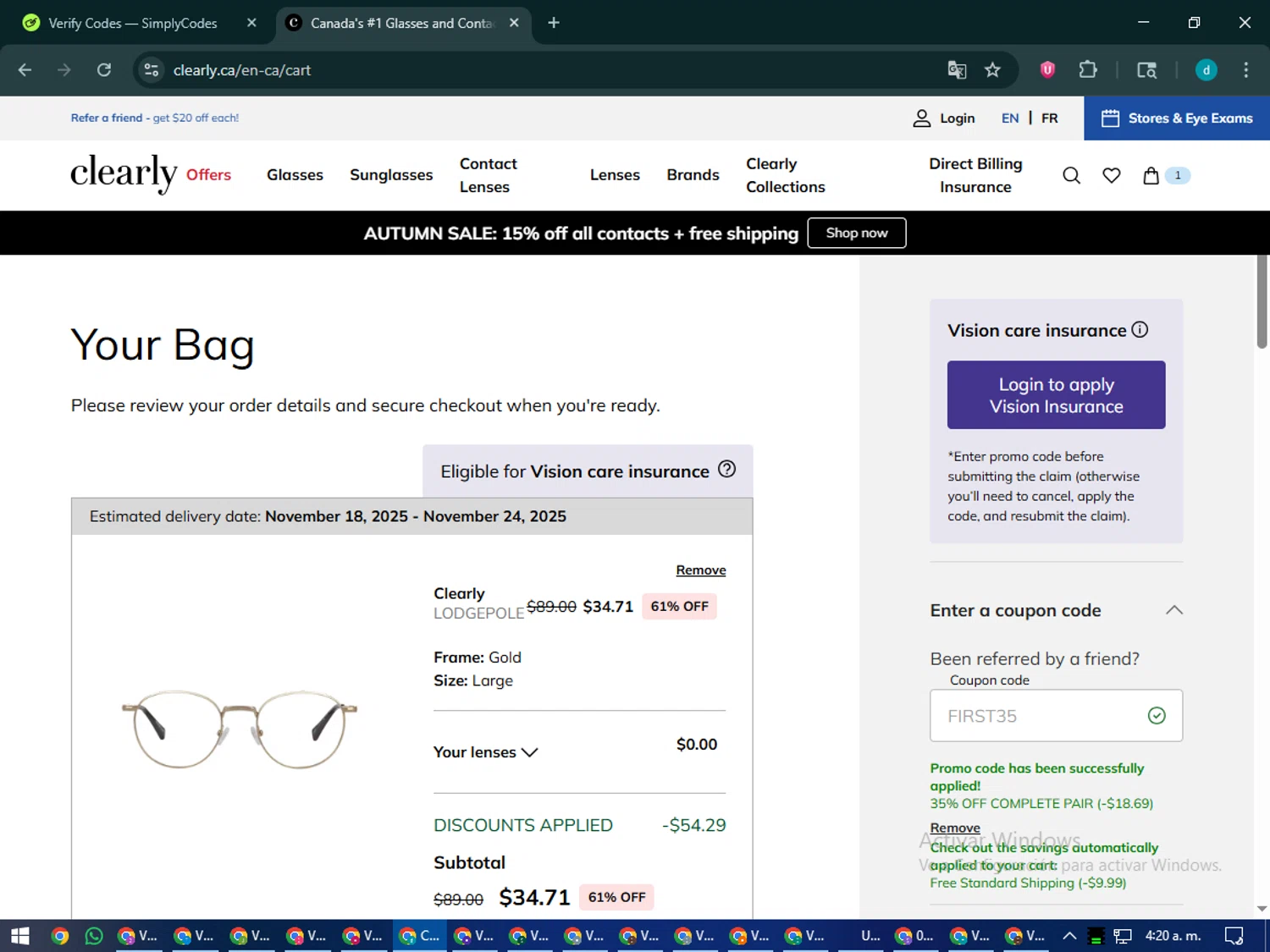Bookmark this page with the star icon

[x=992, y=70]
